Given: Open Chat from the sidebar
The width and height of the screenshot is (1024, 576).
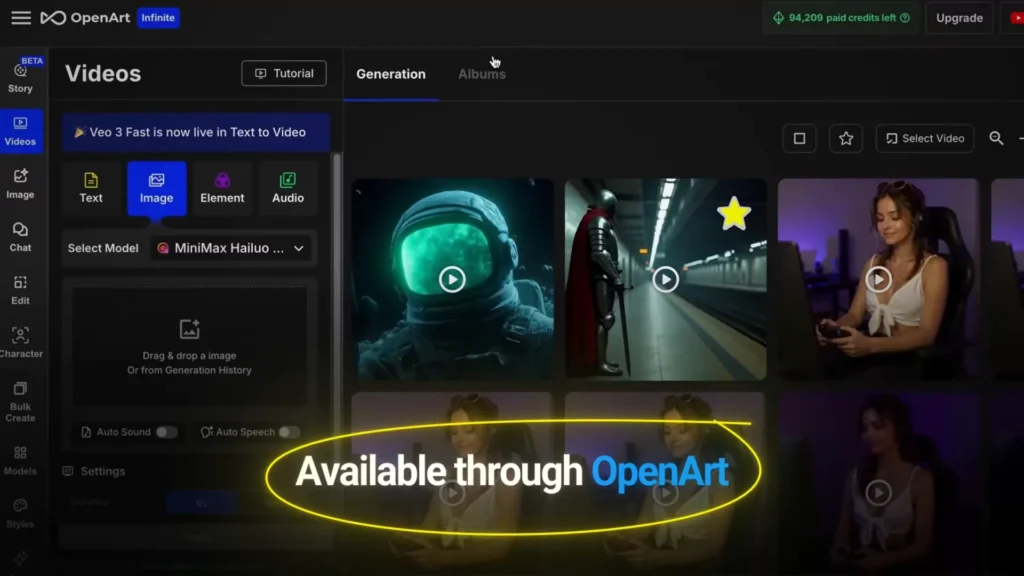Looking at the screenshot, I should [x=20, y=239].
